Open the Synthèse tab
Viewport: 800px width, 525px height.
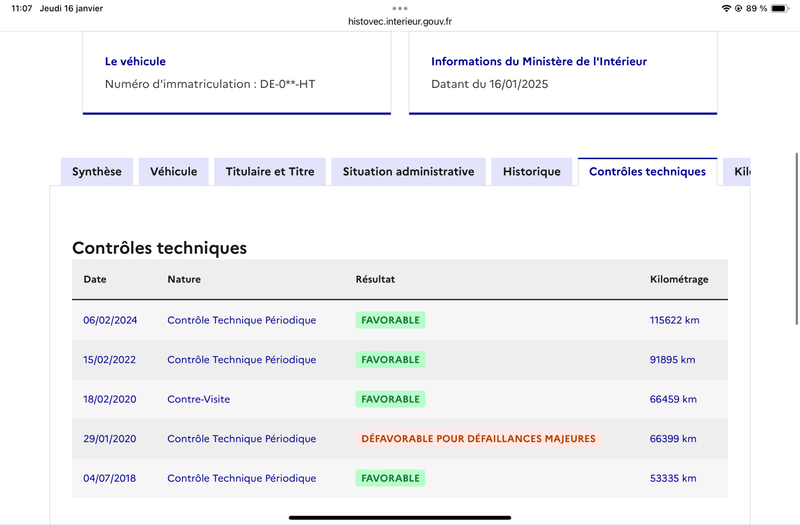point(97,171)
